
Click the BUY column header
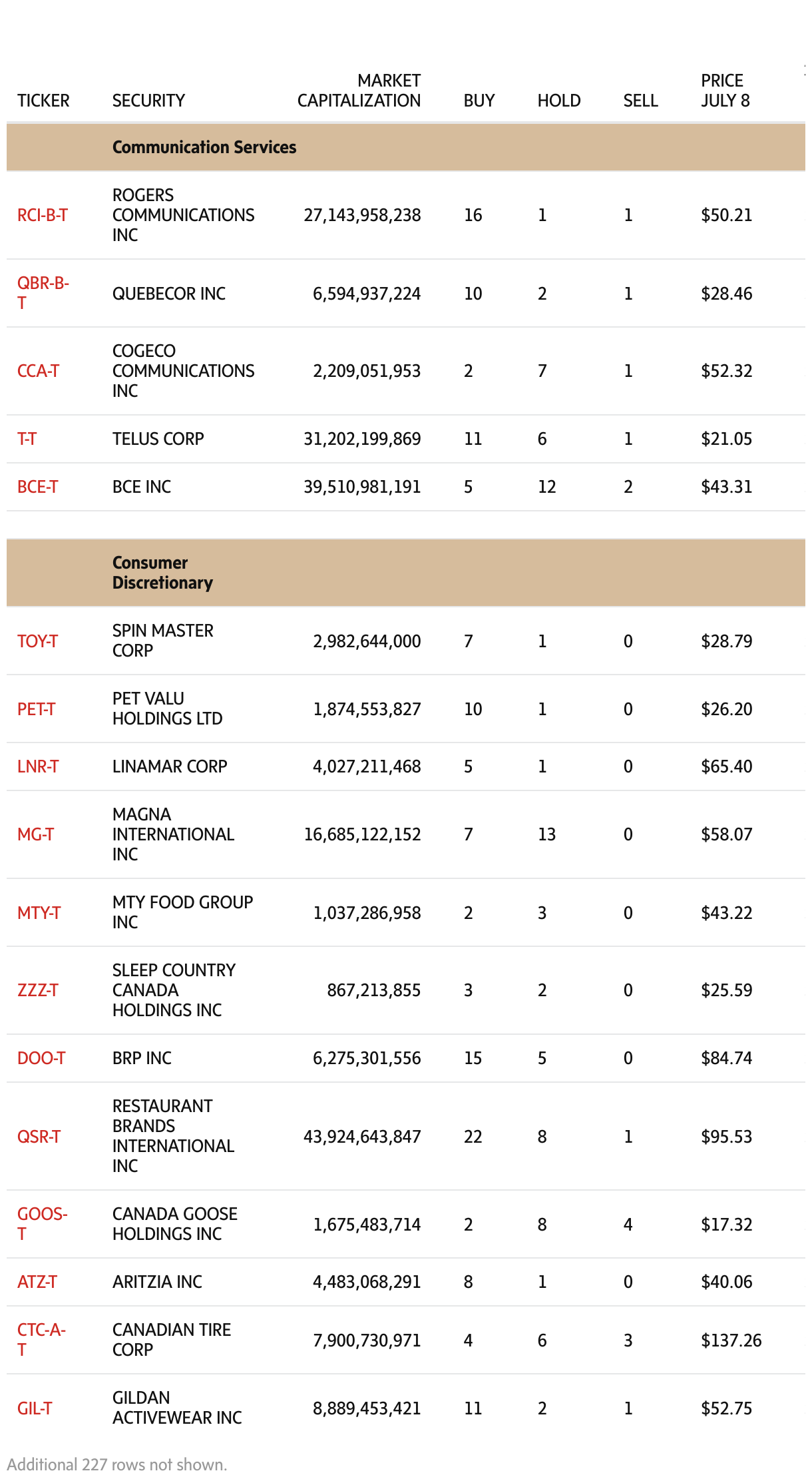(479, 101)
